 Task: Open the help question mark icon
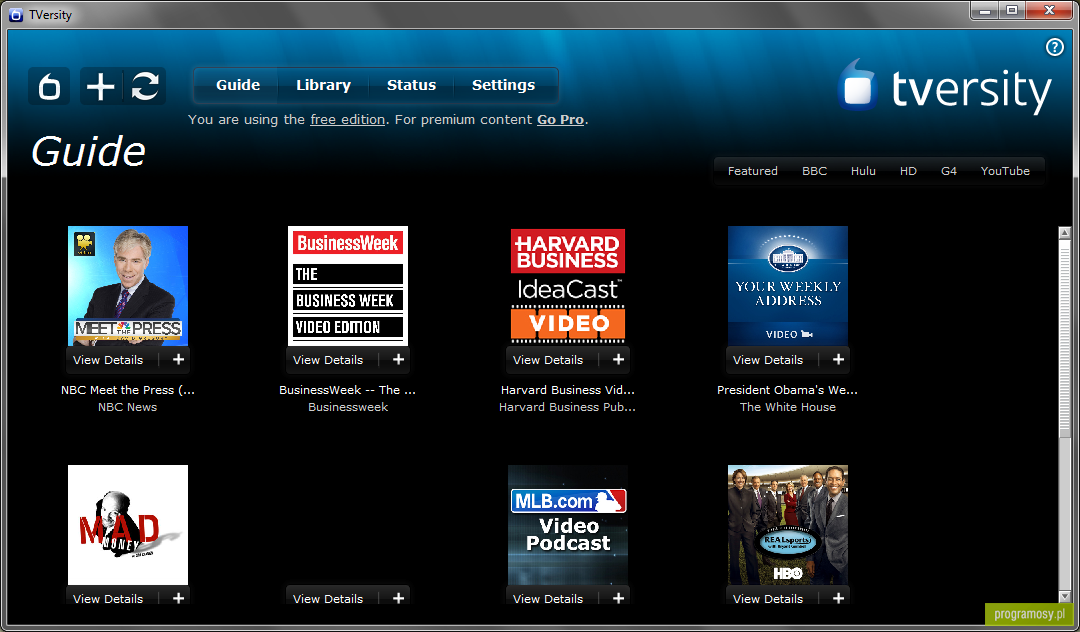(x=1055, y=47)
